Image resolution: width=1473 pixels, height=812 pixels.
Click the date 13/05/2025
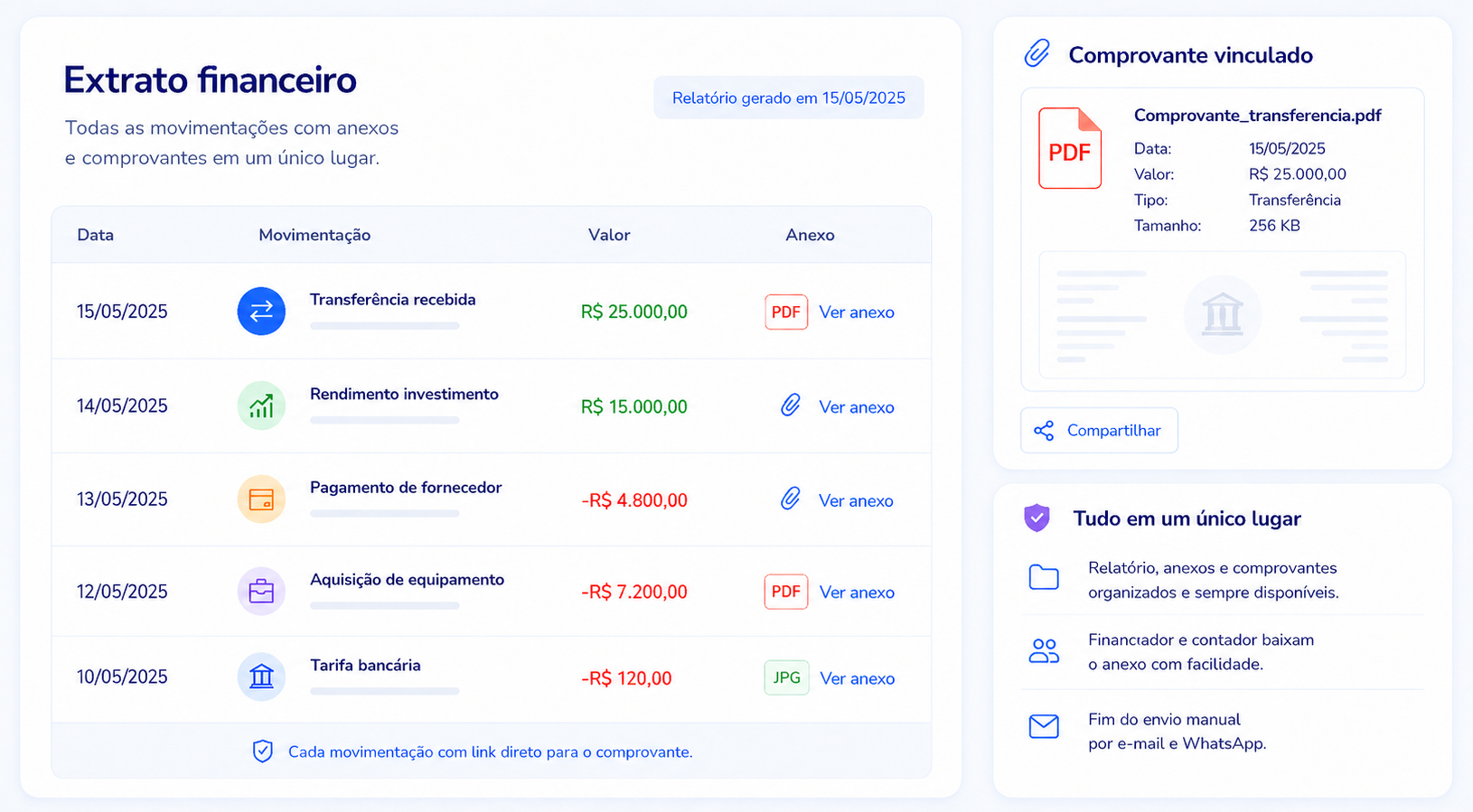pyautogui.click(x=122, y=499)
